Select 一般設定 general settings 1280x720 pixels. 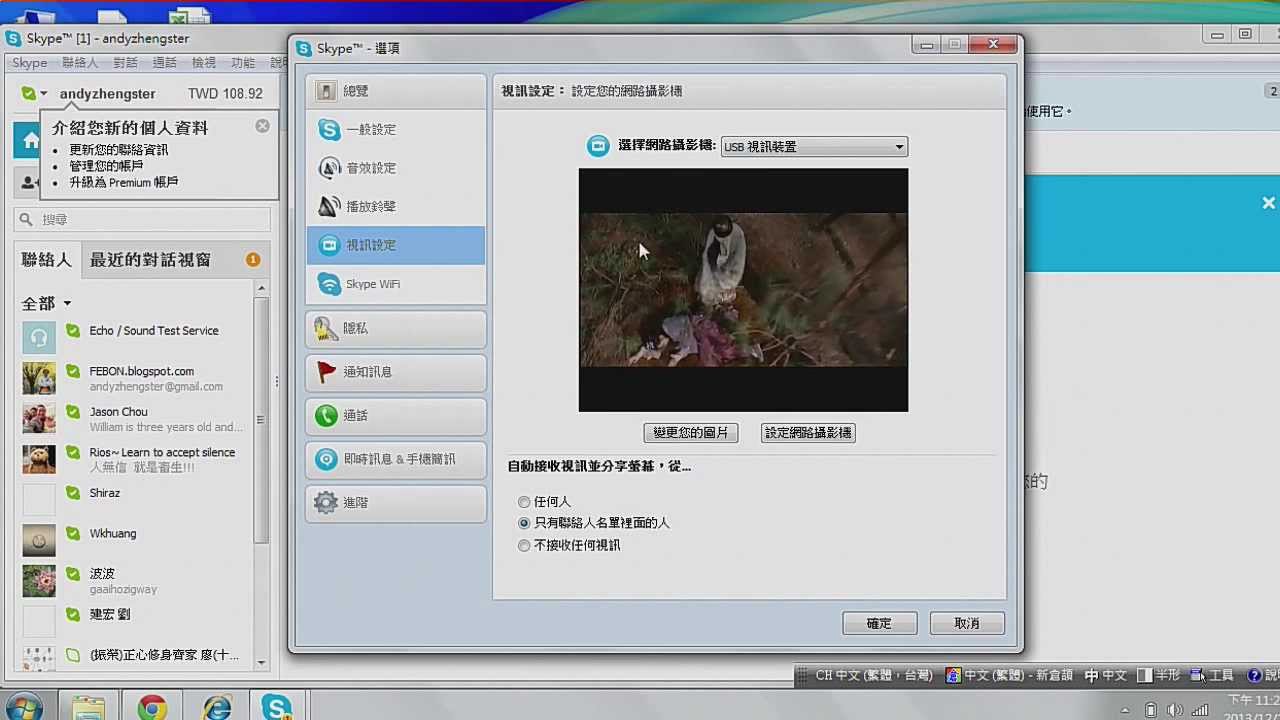[x=396, y=130]
